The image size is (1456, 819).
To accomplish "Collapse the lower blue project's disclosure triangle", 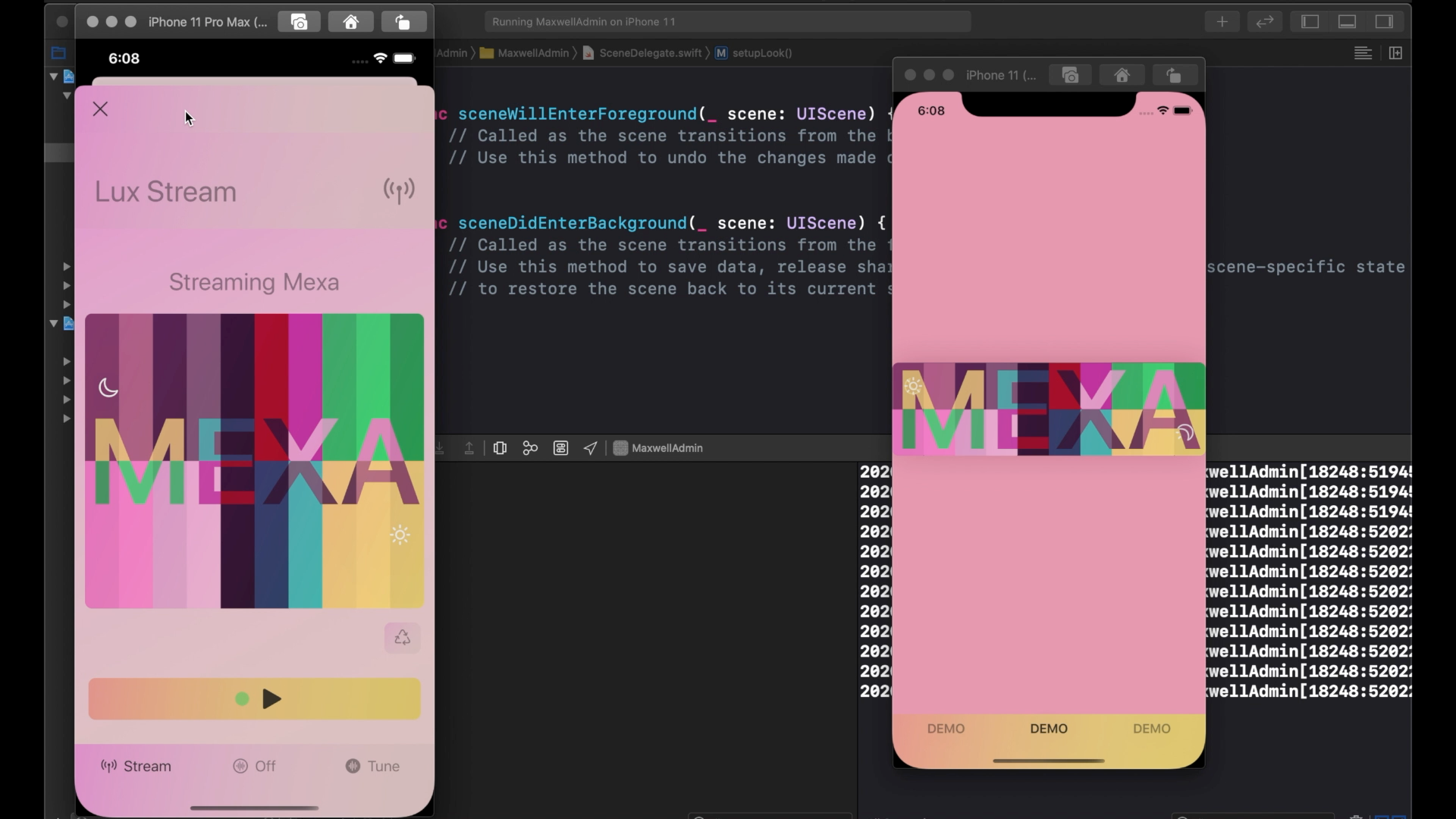I will click(53, 323).
